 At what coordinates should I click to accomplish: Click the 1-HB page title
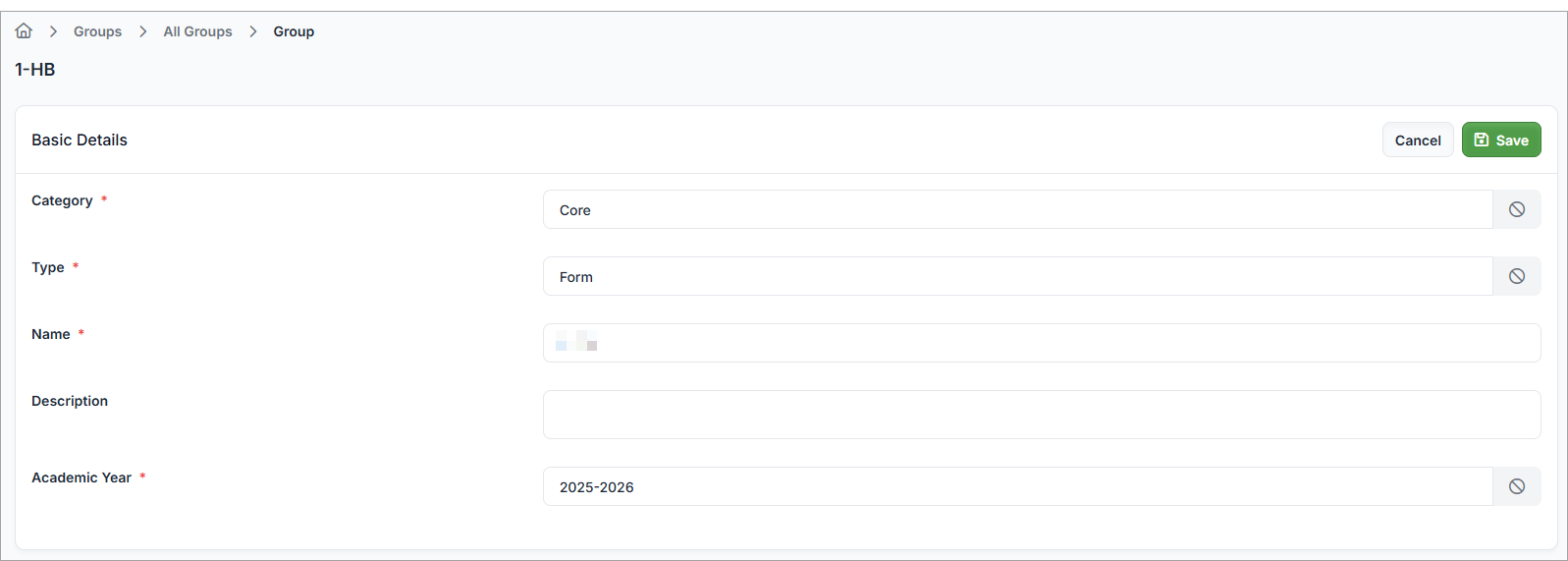pos(35,70)
